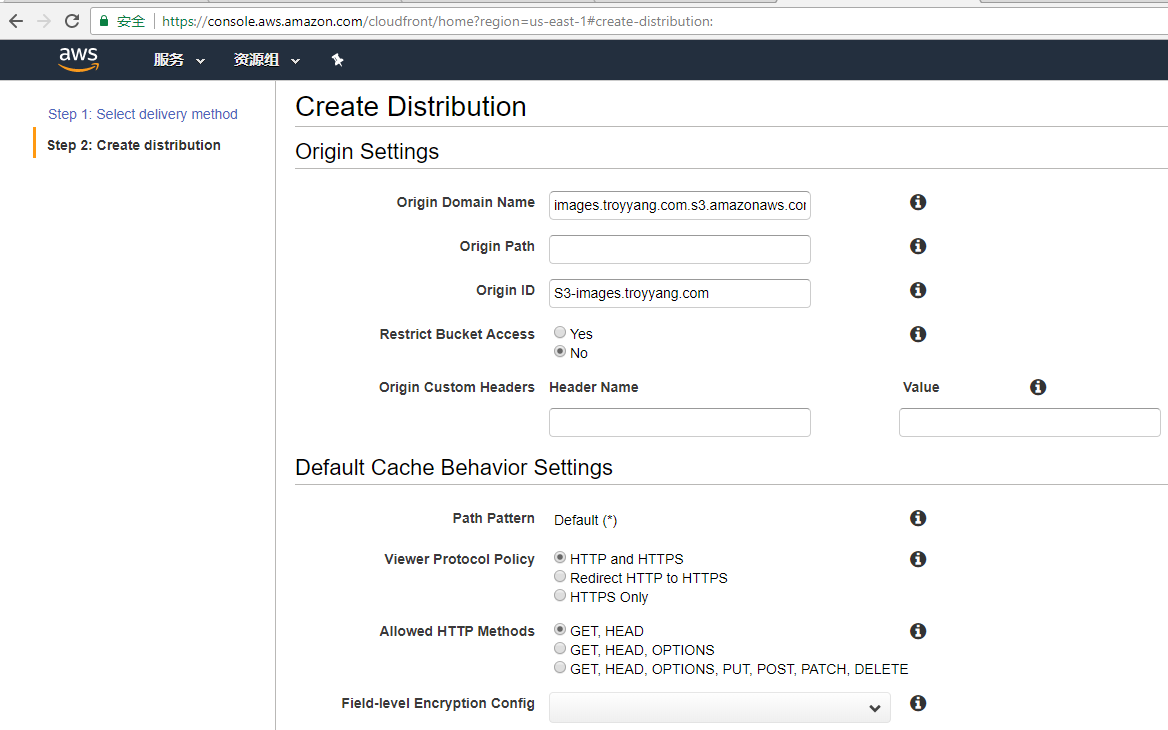1168x730 pixels.
Task: Select GET, HEAD, OPTIONS allowed methods
Action: click(x=560, y=649)
